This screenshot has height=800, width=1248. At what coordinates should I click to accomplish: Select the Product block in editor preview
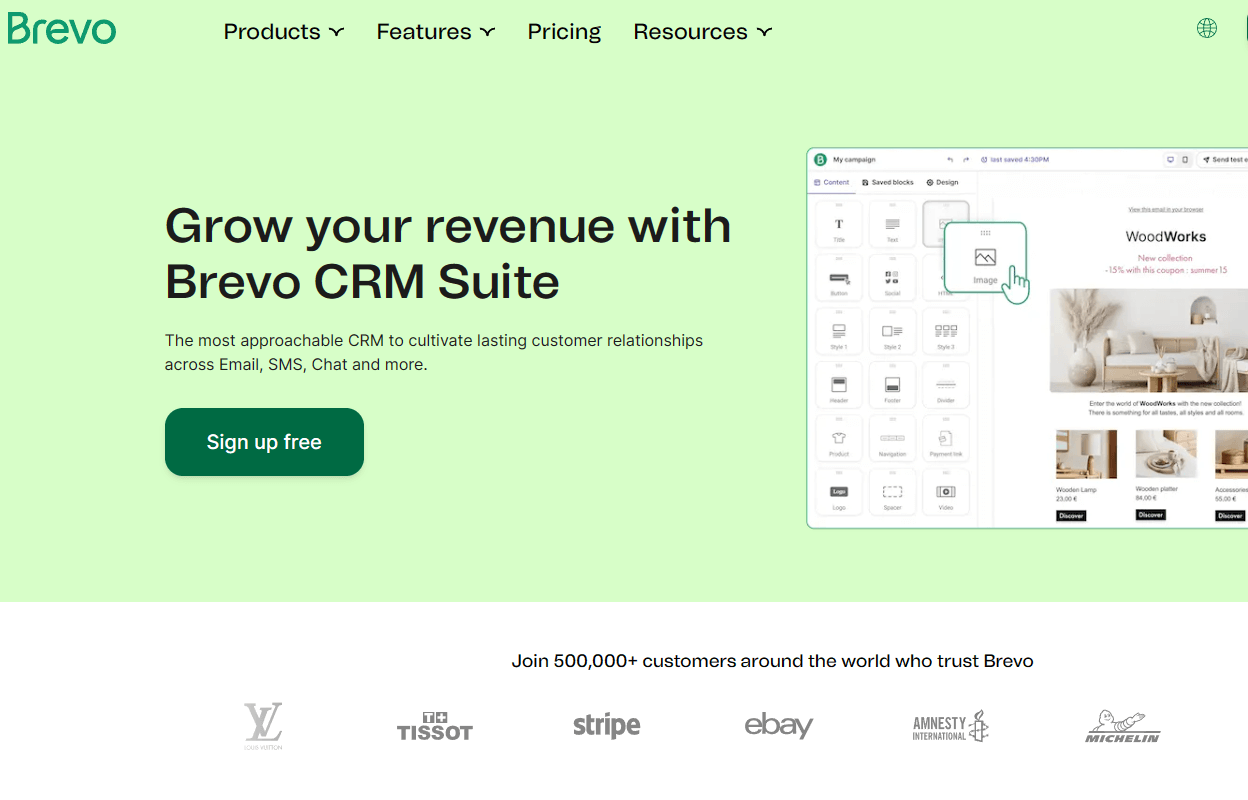(839, 439)
